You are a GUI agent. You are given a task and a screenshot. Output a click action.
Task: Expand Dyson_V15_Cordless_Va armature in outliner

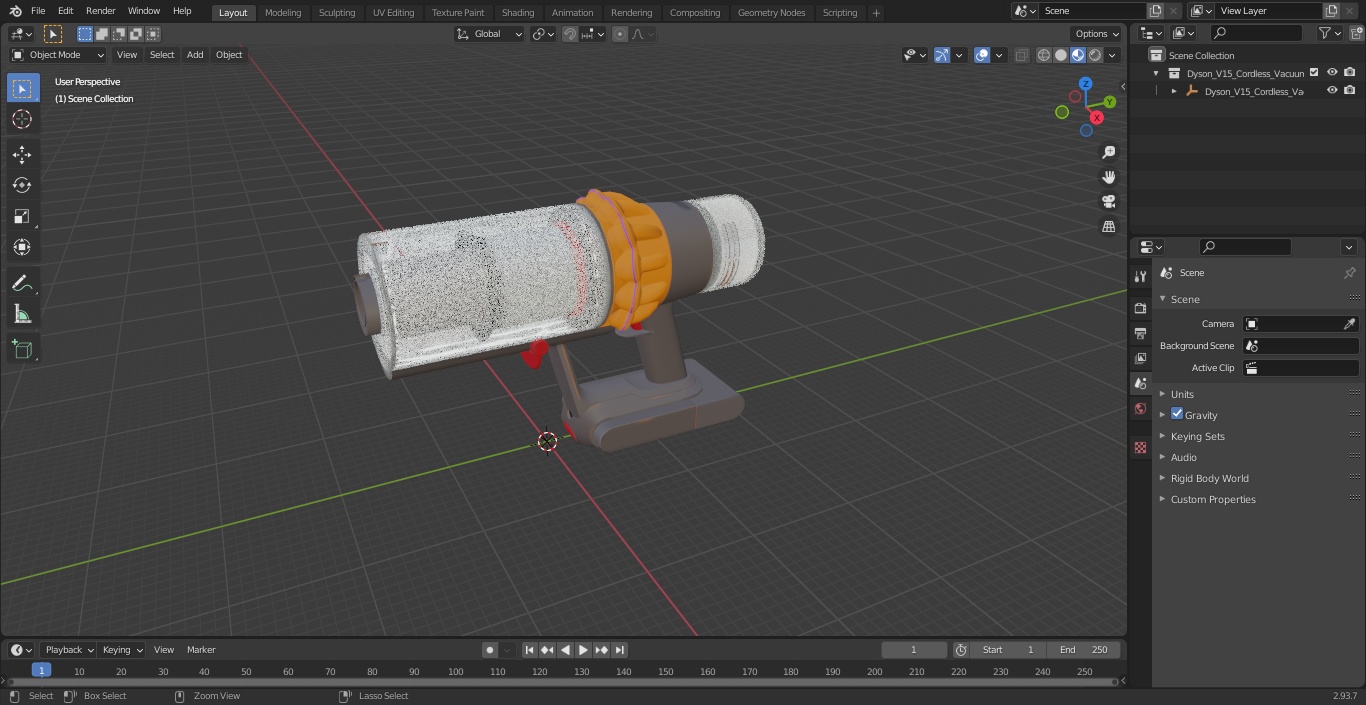1174,91
